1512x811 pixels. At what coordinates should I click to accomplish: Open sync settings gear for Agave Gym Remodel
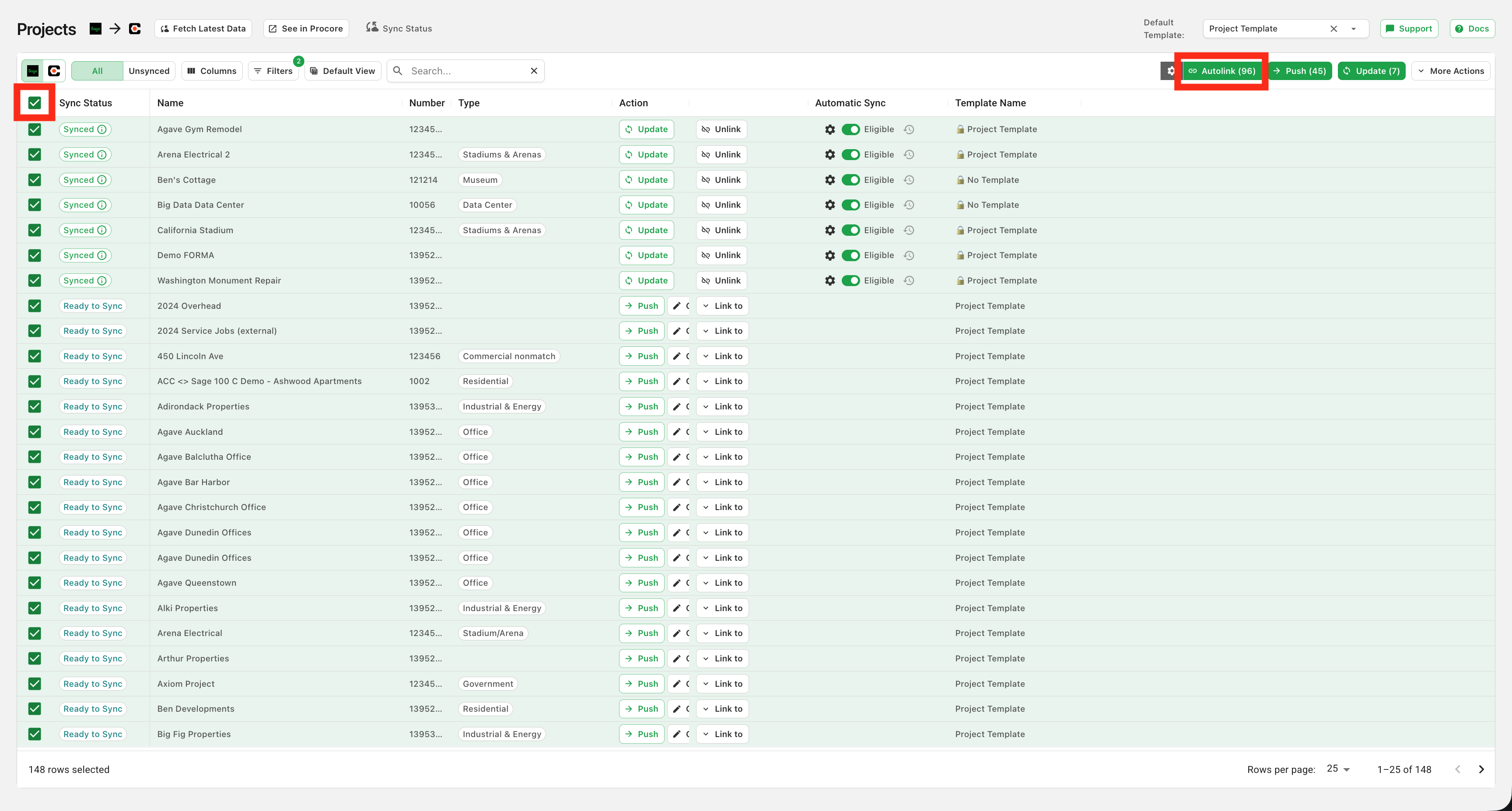point(829,129)
